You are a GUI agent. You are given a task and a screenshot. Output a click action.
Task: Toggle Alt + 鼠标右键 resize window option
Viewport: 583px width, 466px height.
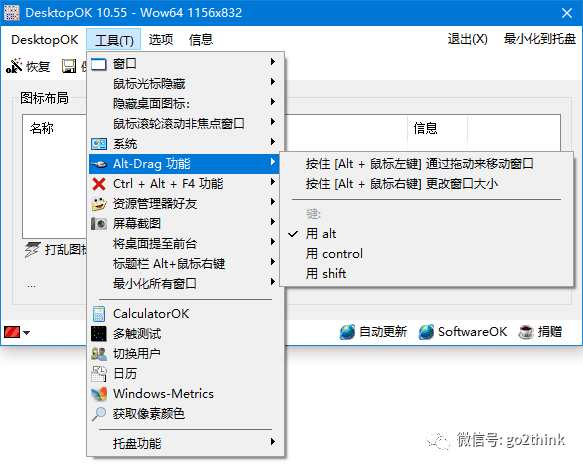(x=426, y=184)
